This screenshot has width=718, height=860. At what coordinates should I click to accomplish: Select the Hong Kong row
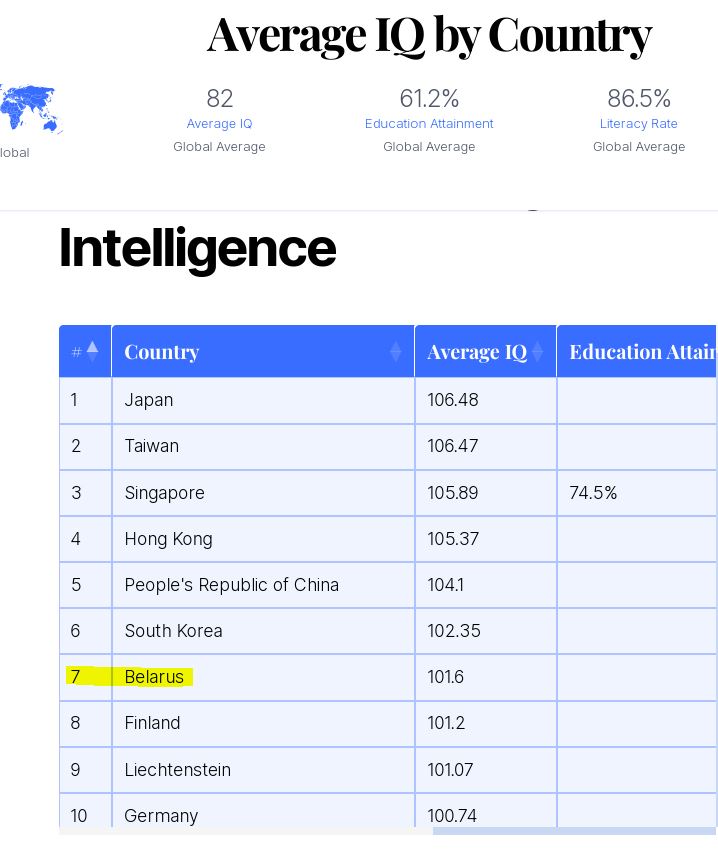(388, 539)
